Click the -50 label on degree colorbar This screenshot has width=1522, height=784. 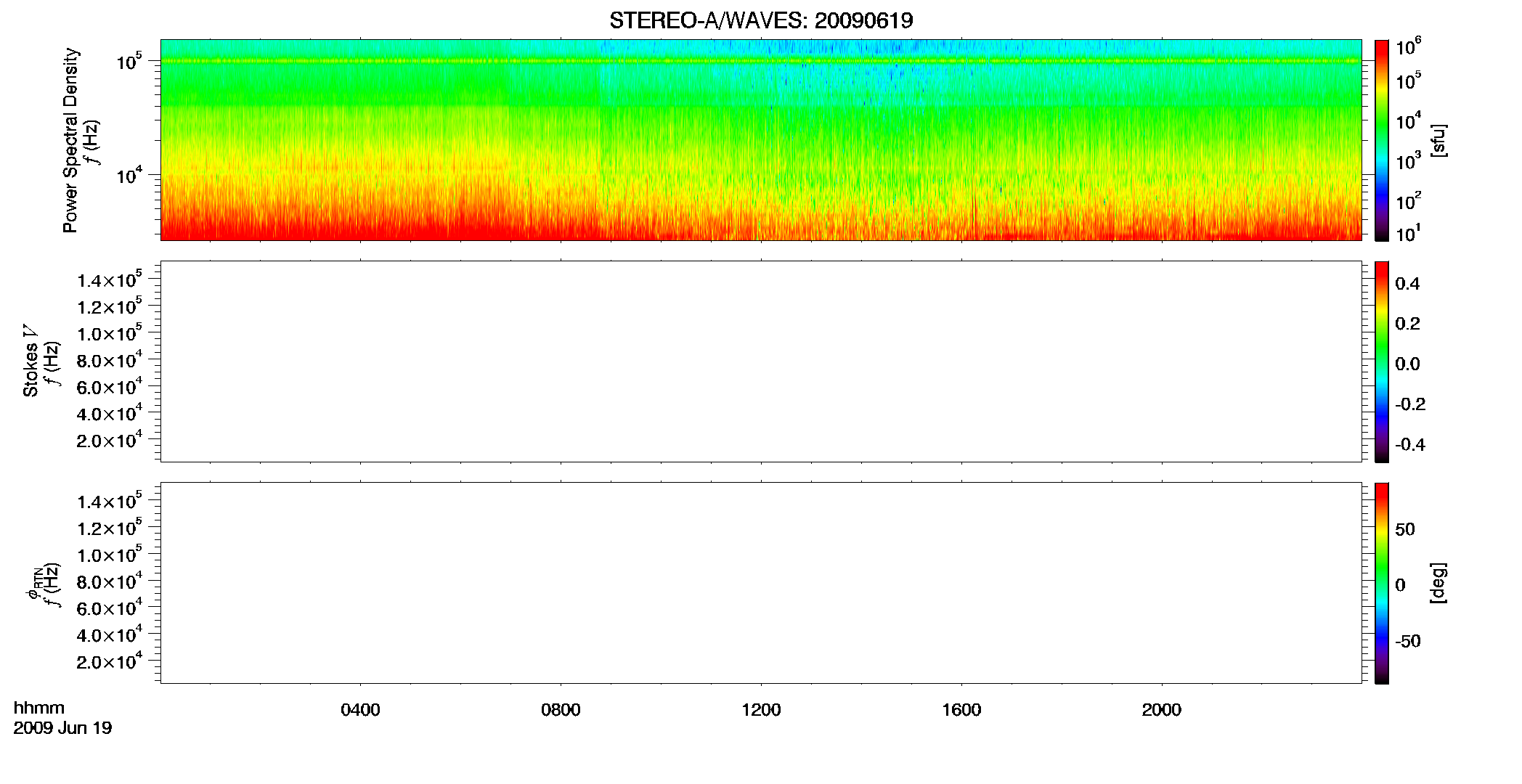[x=1408, y=641]
